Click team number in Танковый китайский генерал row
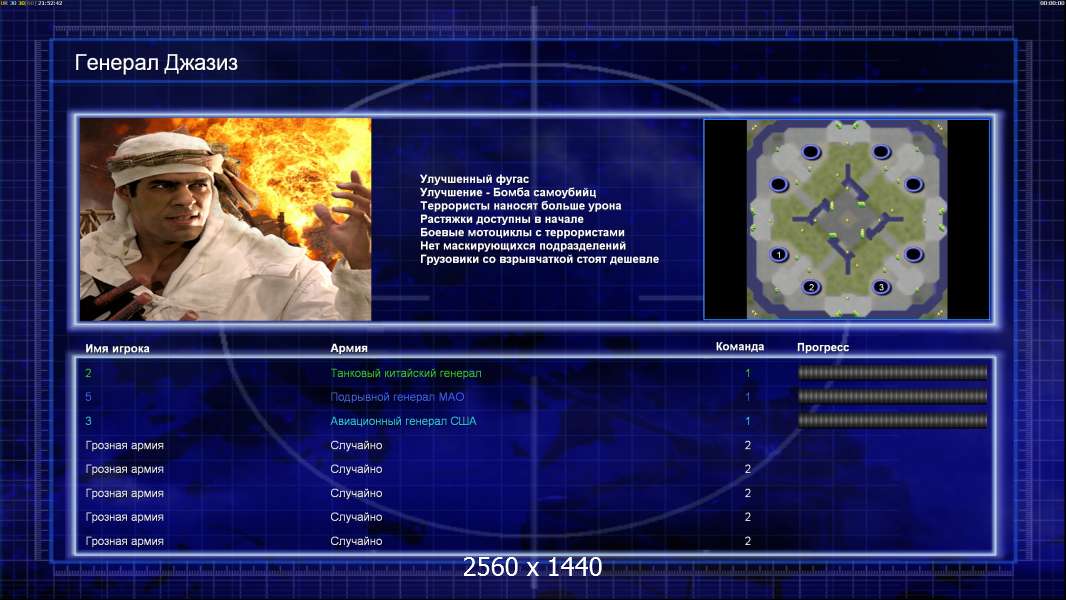1066x600 pixels. pyautogui.click(x=748, y=373)
